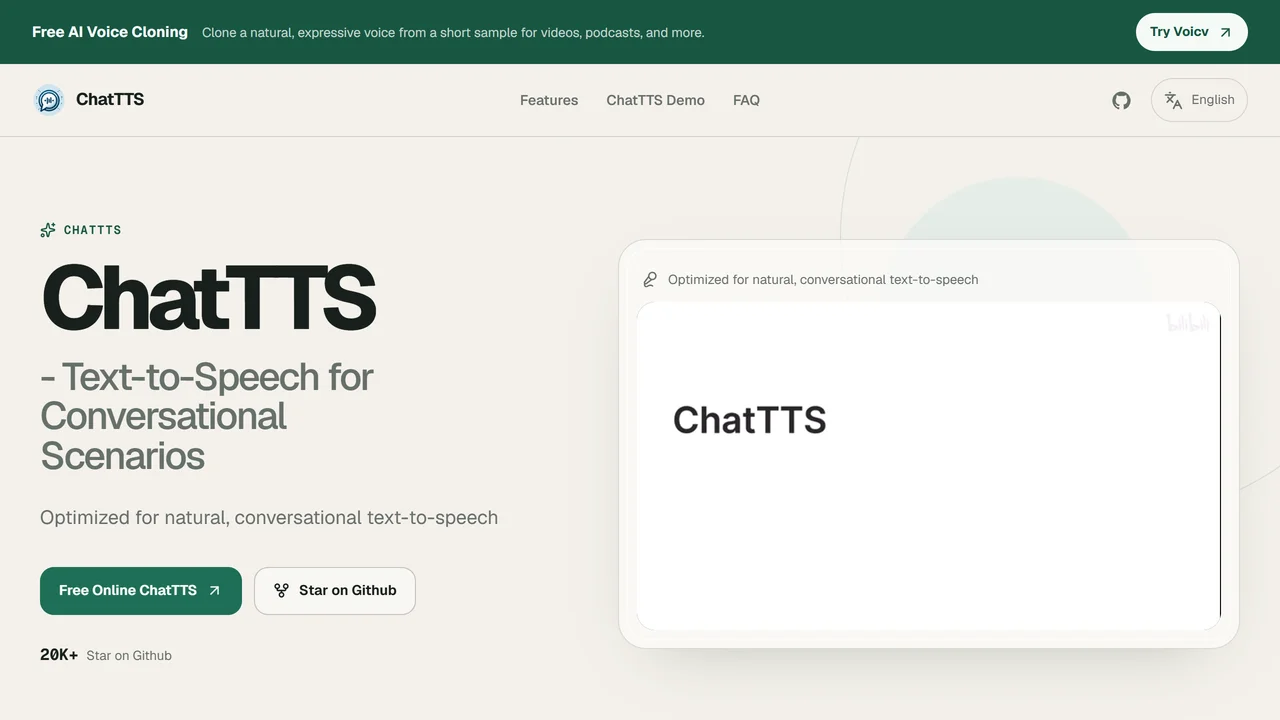Viewport: 1280px width, 720px height.
Task: Click the 20K+ star count text
Action: tap(59, 655)
